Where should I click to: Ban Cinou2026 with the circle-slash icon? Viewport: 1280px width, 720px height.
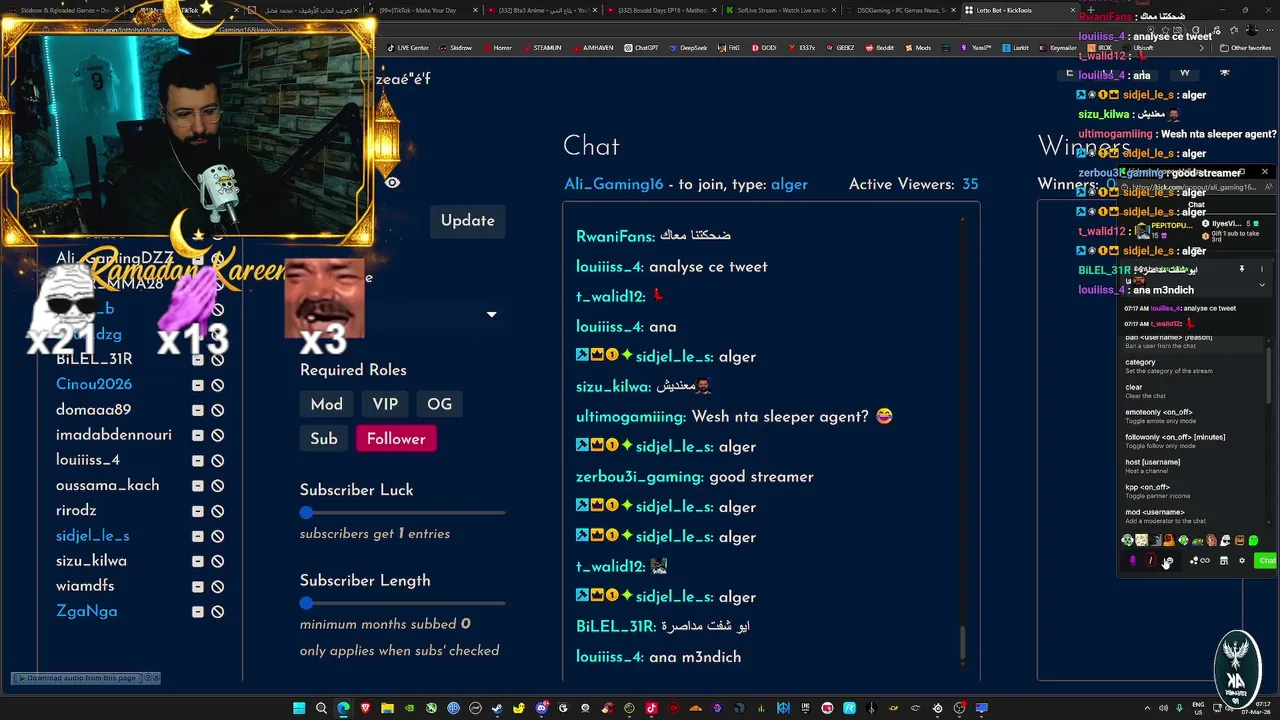217,385
